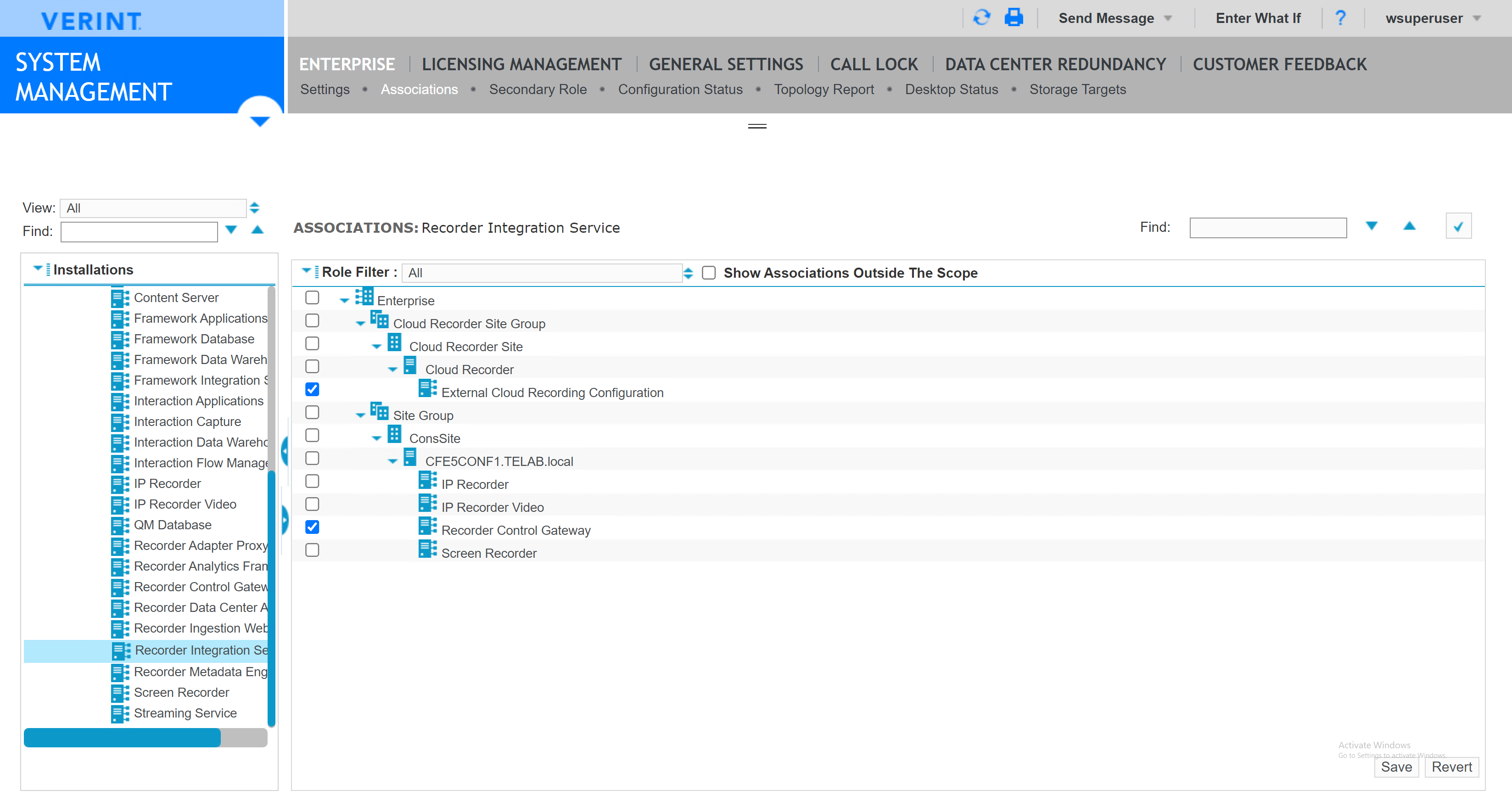
Task: Click the Installations panel icon in the sidebar
Action: (x=48, y=269)
